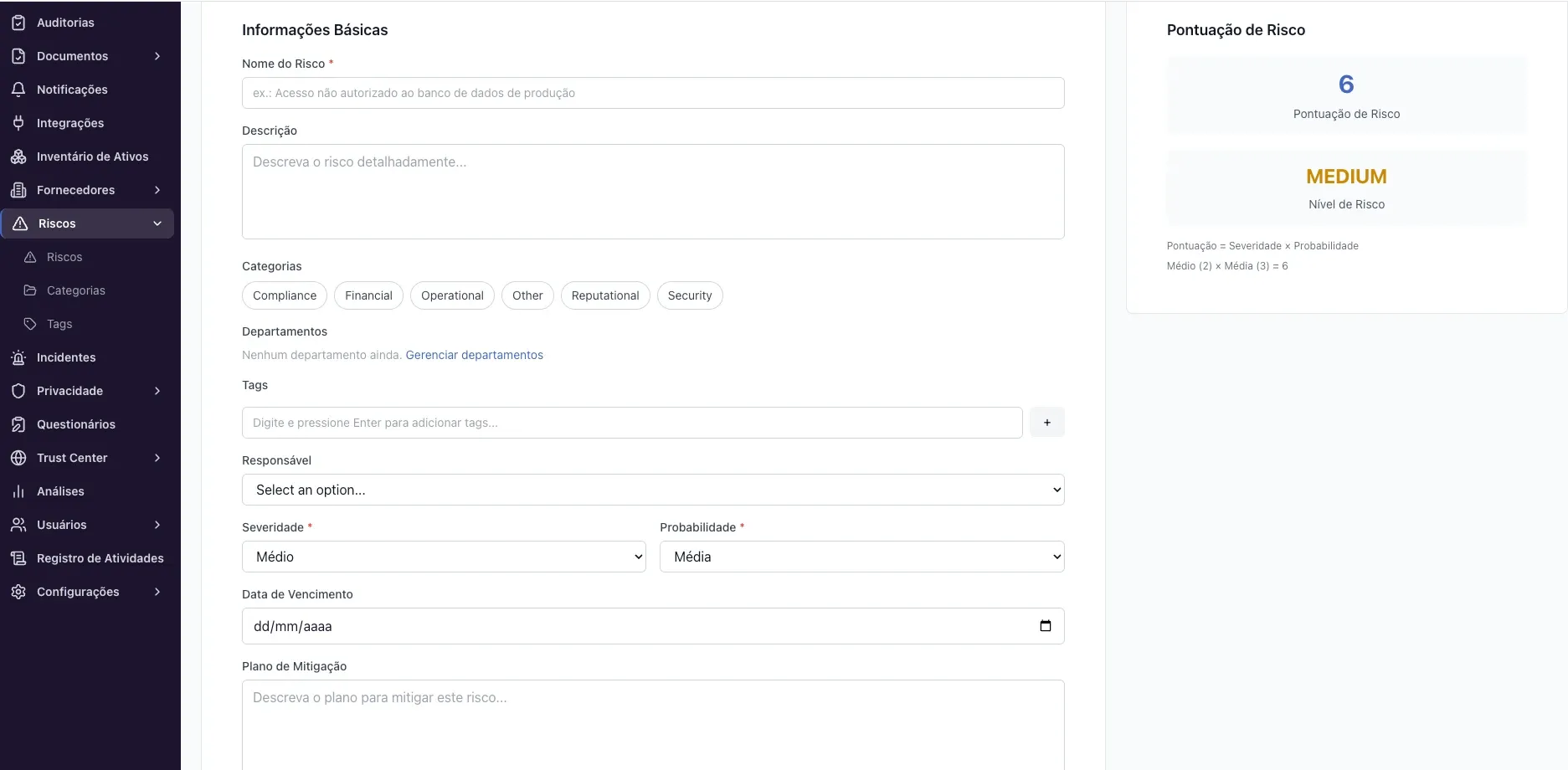
Task: Go to the Incidentes menu label
Action: pos(66,357)
